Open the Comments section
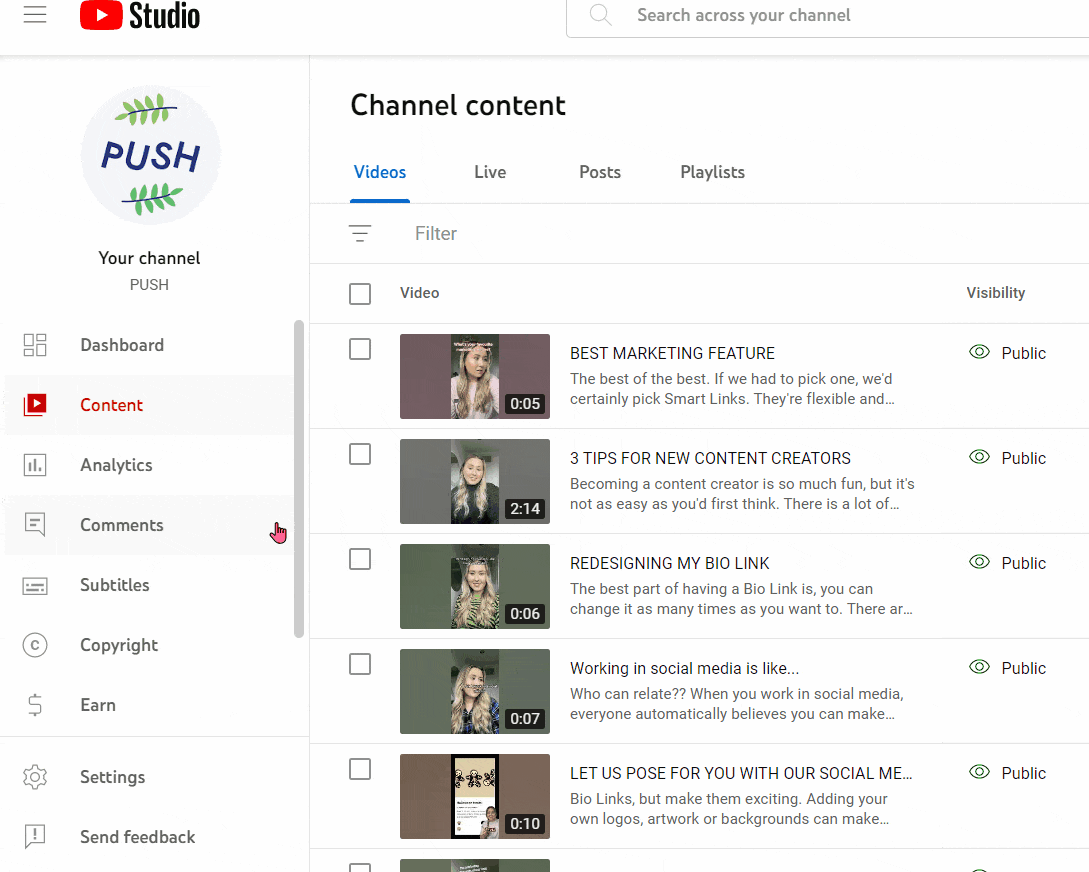The image size is (1089, 872). tap(121, 524)
